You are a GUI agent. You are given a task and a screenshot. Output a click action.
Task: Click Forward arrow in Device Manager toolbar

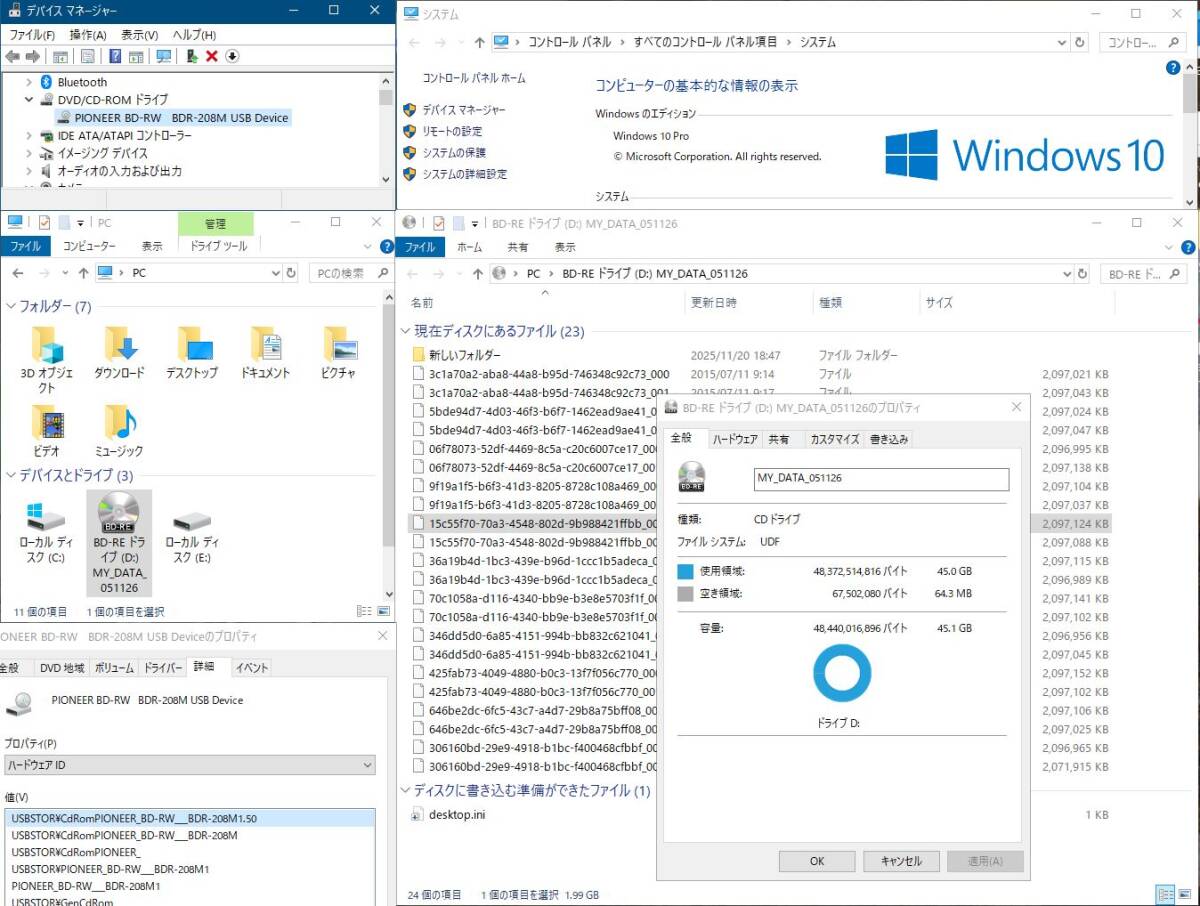click(x=33, y=56)
